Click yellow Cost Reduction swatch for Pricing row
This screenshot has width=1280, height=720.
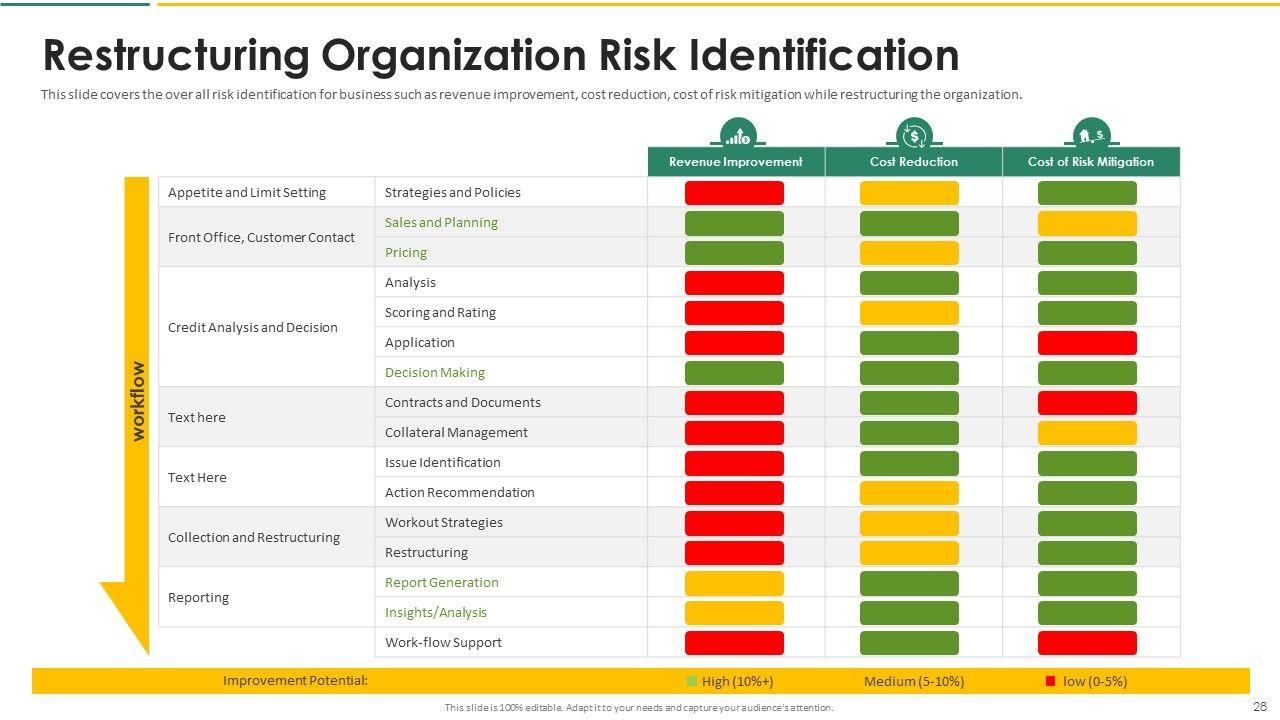click(909, 253)
